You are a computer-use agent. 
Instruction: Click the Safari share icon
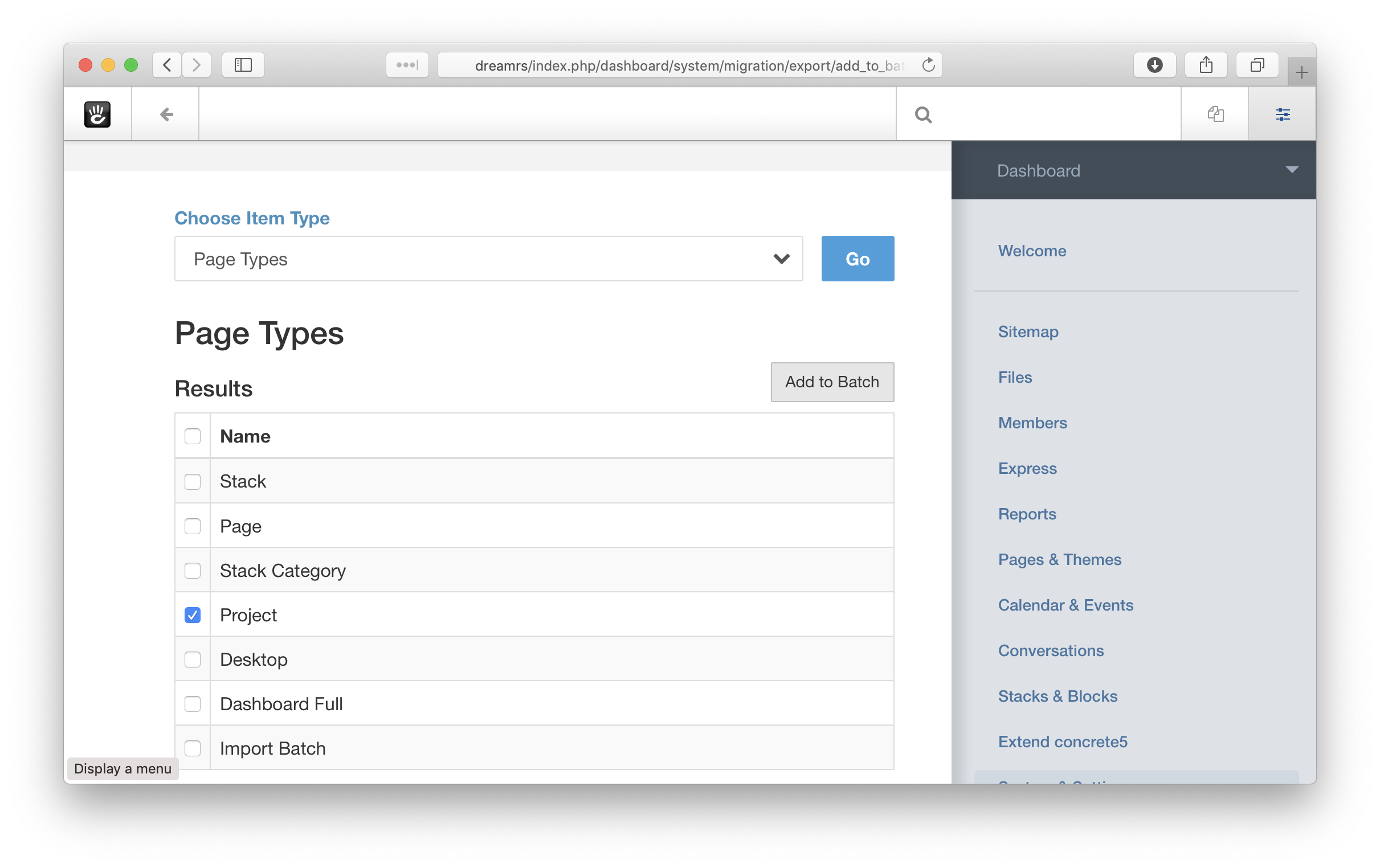[1206, 65]
